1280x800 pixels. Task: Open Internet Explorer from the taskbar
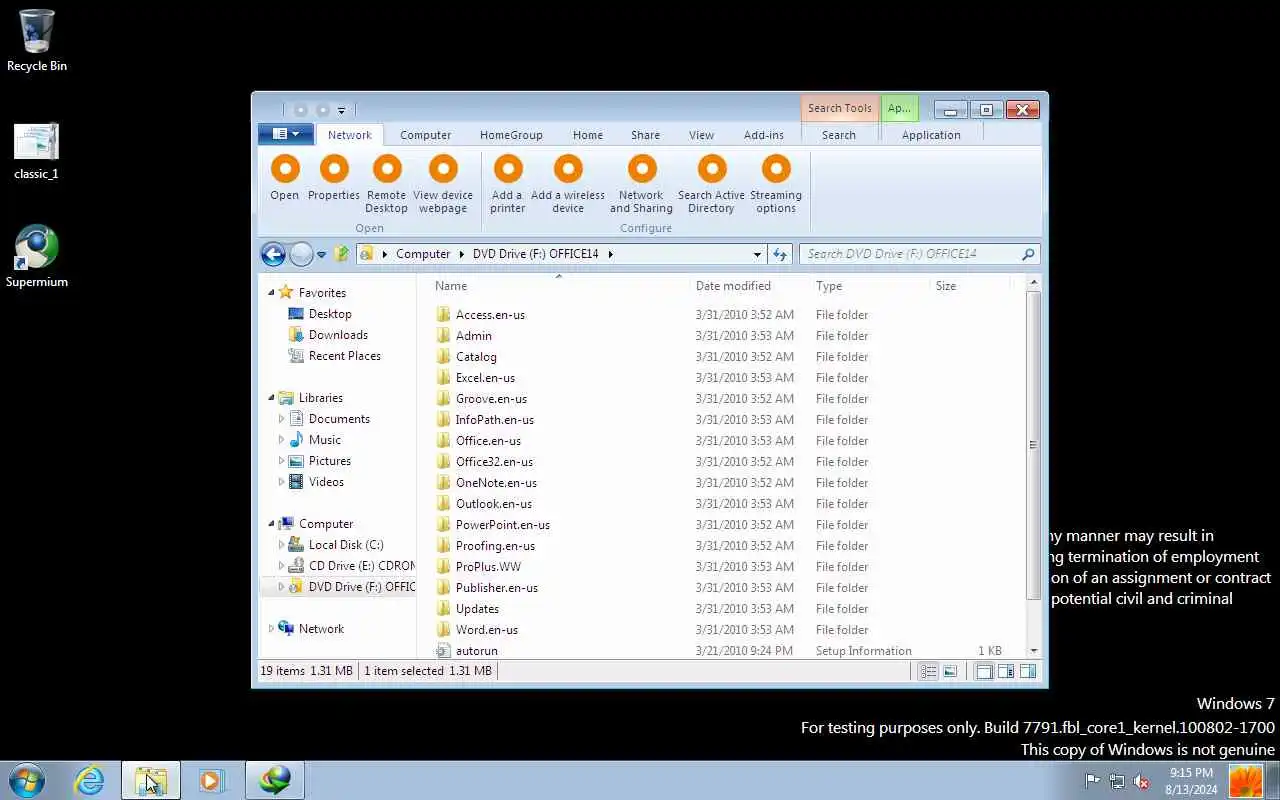pyautogui.click(x=90, y=780)
